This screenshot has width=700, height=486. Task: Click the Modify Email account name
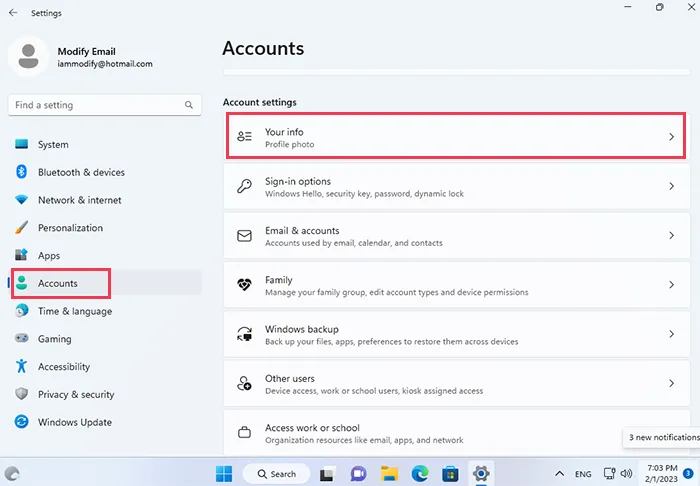pyautogui.click(x=87, y=51)
